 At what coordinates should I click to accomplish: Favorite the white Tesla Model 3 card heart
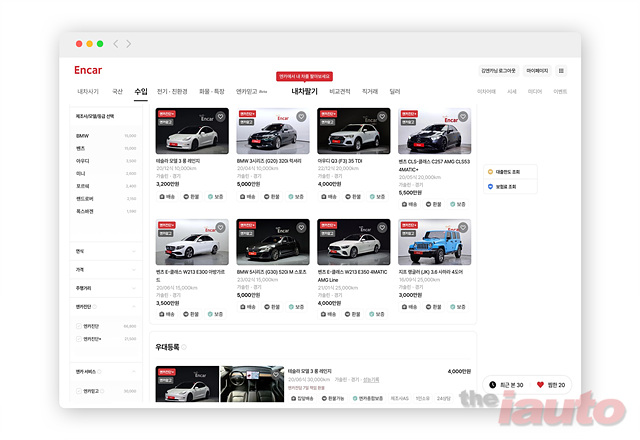[x=220, y=117]
